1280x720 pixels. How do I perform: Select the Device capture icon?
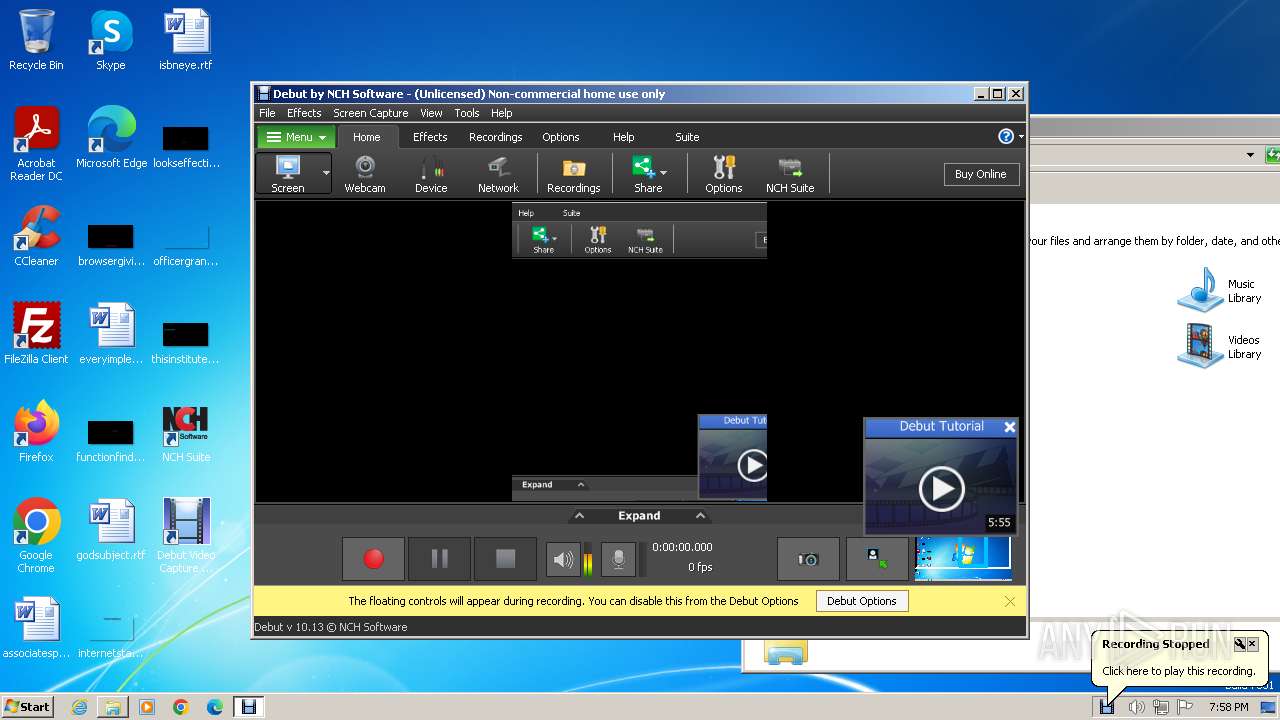pos(431,174)
